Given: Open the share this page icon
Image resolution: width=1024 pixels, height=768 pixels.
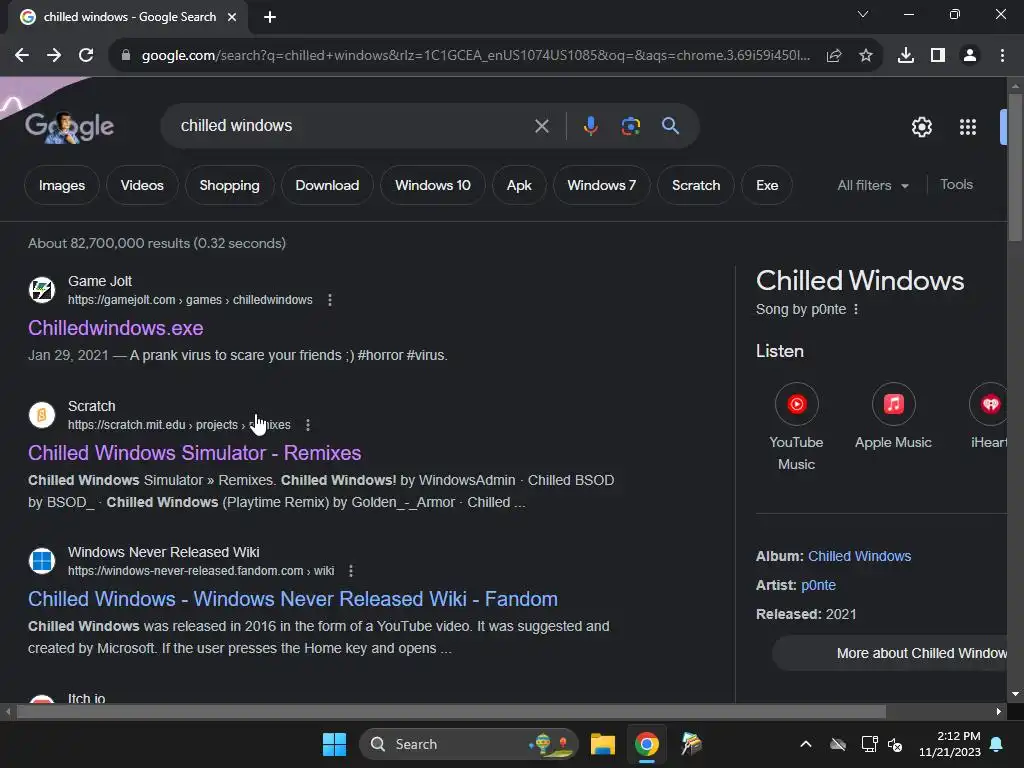Looking at the screenshot, I should pos(834,56).
